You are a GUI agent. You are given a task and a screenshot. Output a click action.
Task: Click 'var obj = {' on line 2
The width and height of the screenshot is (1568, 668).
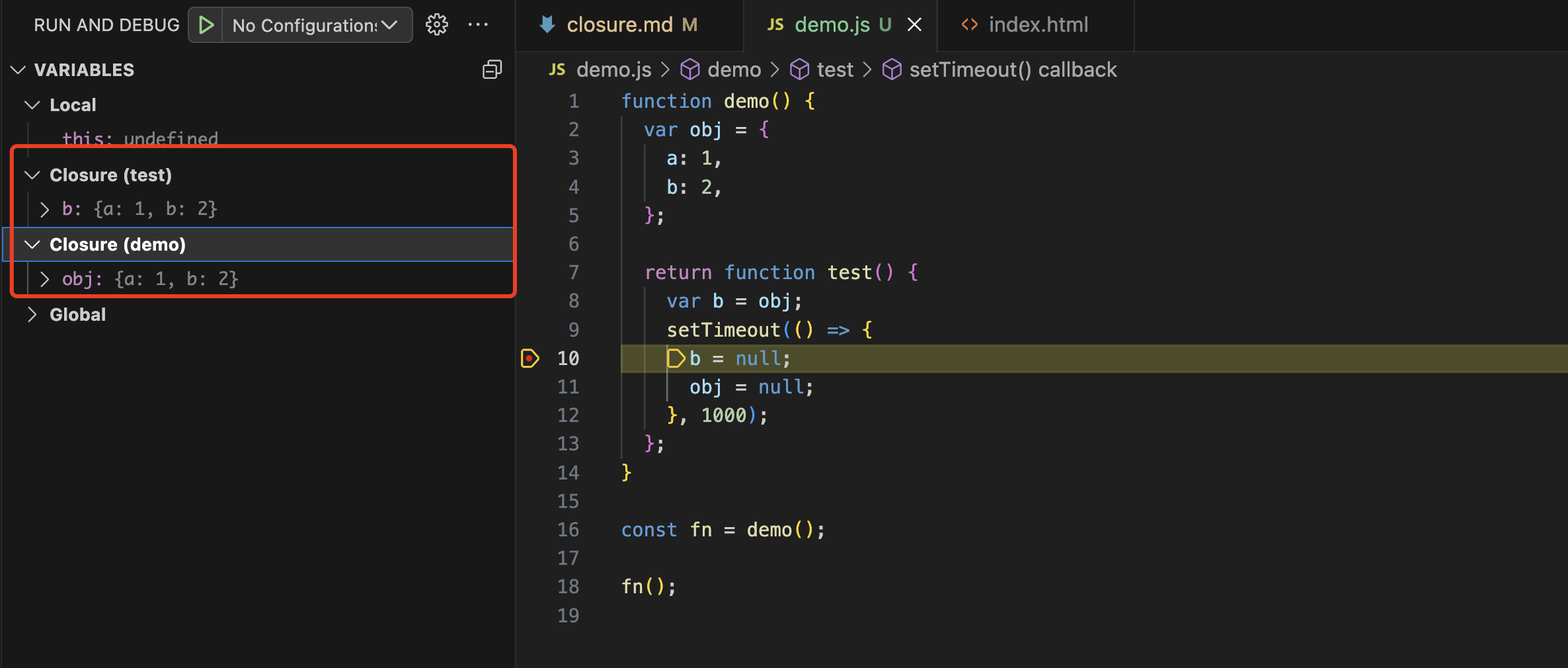point(707,130)
